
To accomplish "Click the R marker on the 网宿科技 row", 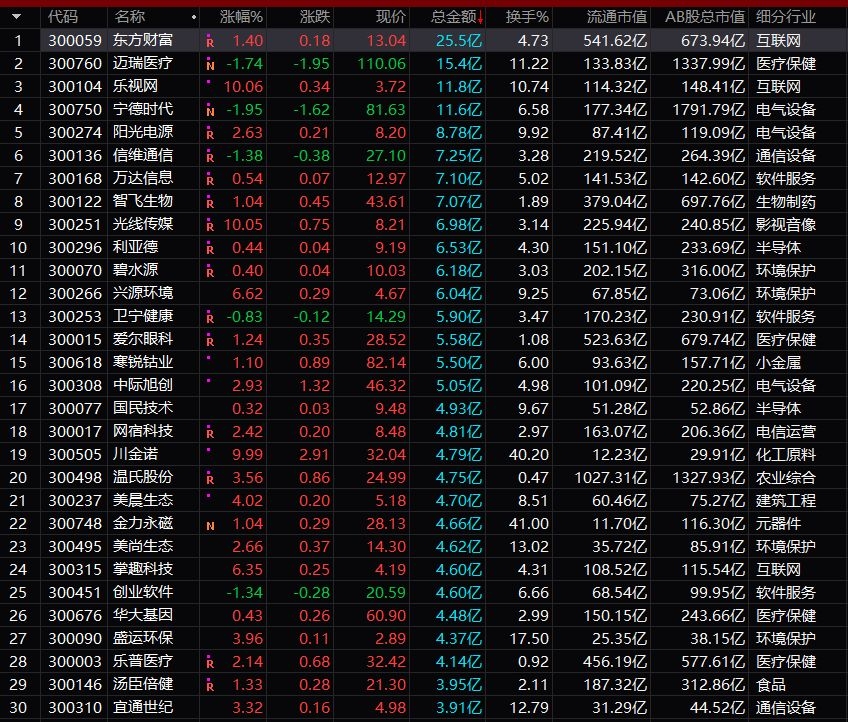I will [210, 433].
